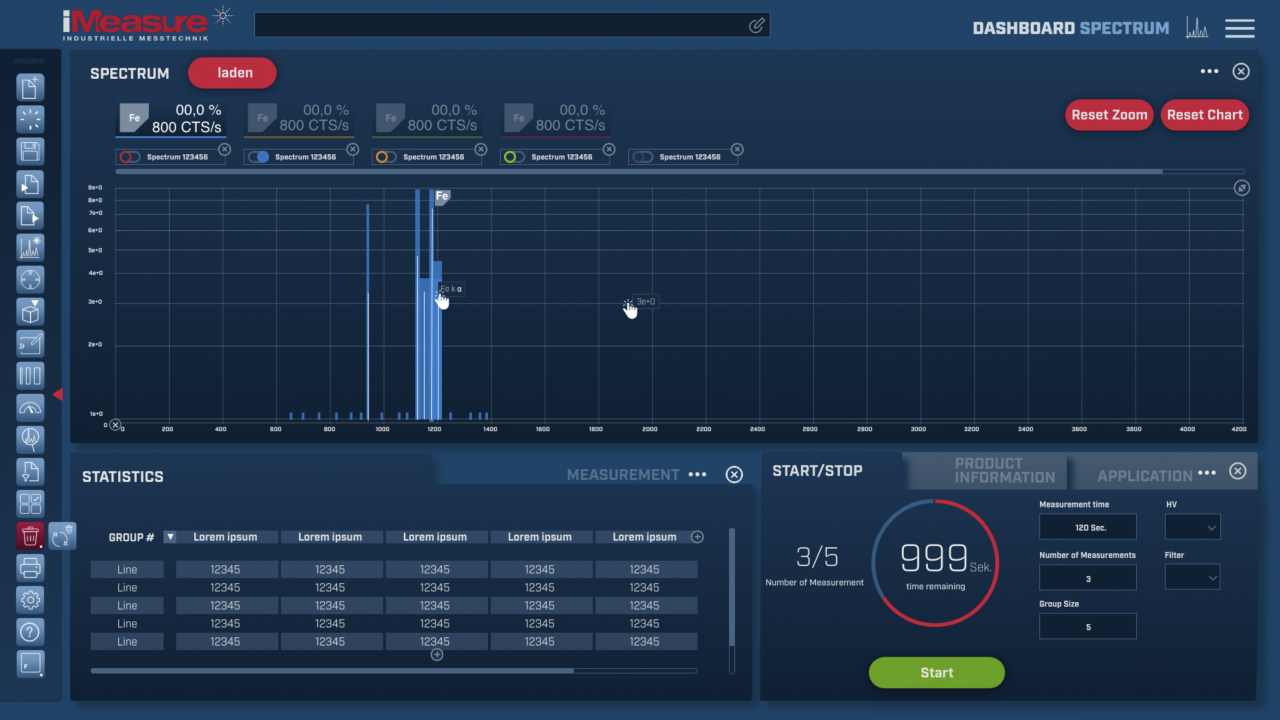Open the printer icon in the sidebar
The width and height of the screenshot is (1280, 720).
click(x=30, y=567)
